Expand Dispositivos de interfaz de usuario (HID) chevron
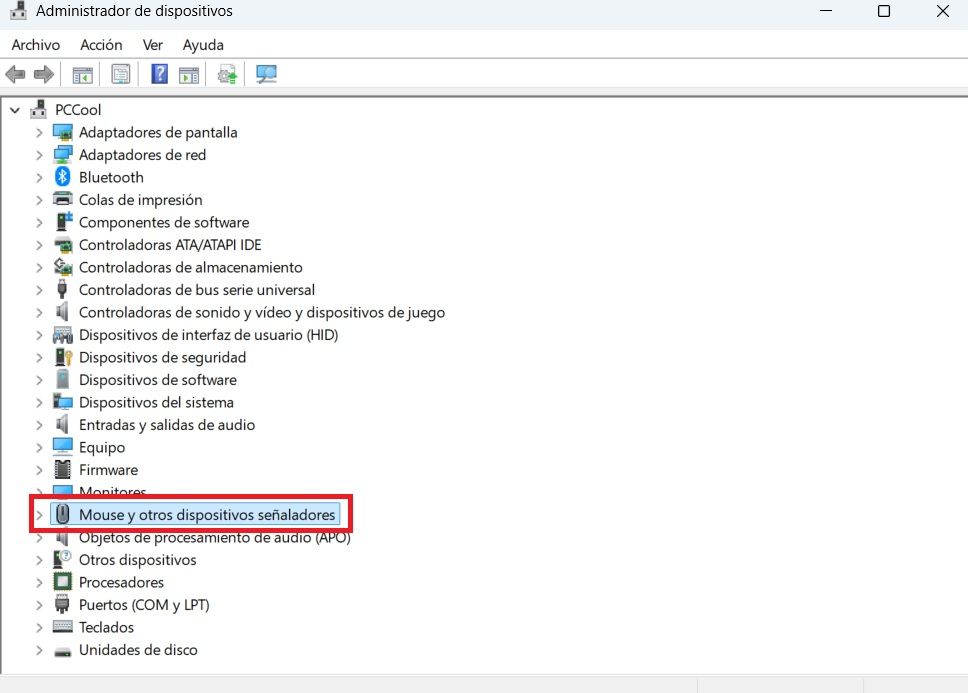The image size is (968, 693). [x=39, y=335]
